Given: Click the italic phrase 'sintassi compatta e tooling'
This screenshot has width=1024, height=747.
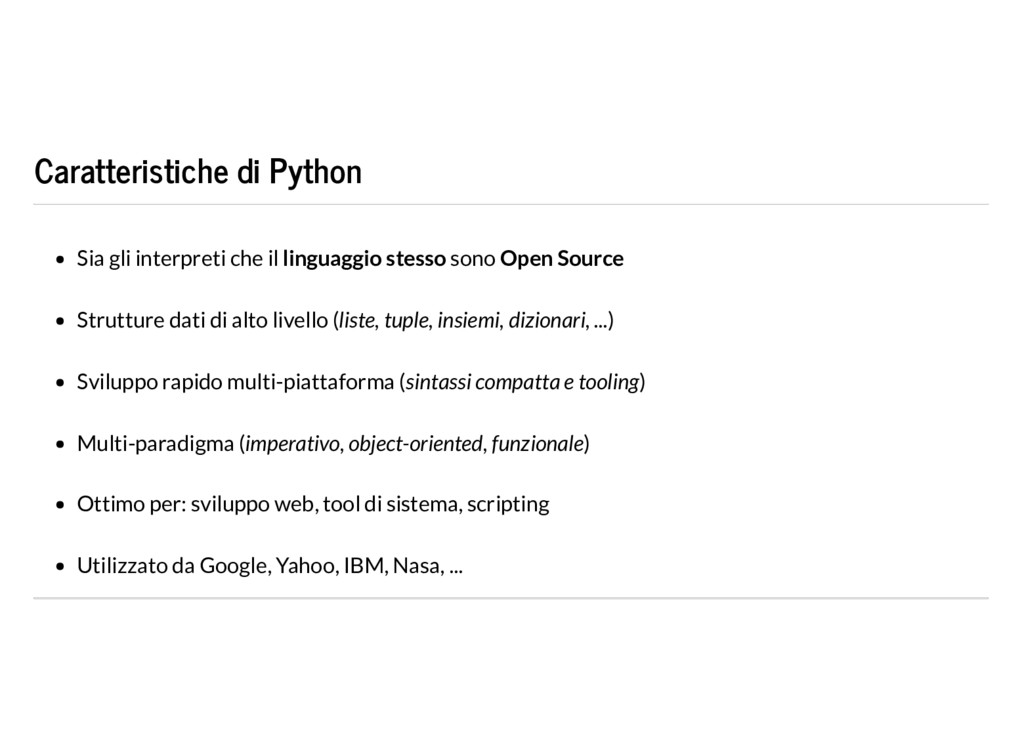Looking at the screenshot, I should pos(522,382).
